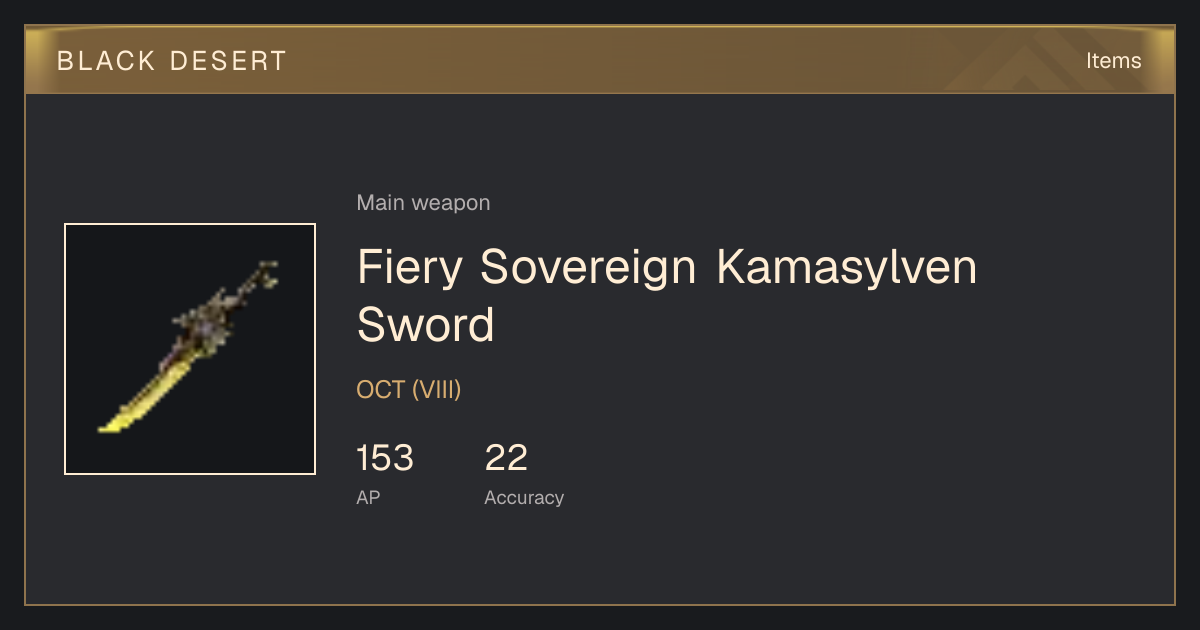This screenshot has height=630, width=1200.
Task: Select the OCT (VIII) enhancement level
Action: [x=409, y=390]
